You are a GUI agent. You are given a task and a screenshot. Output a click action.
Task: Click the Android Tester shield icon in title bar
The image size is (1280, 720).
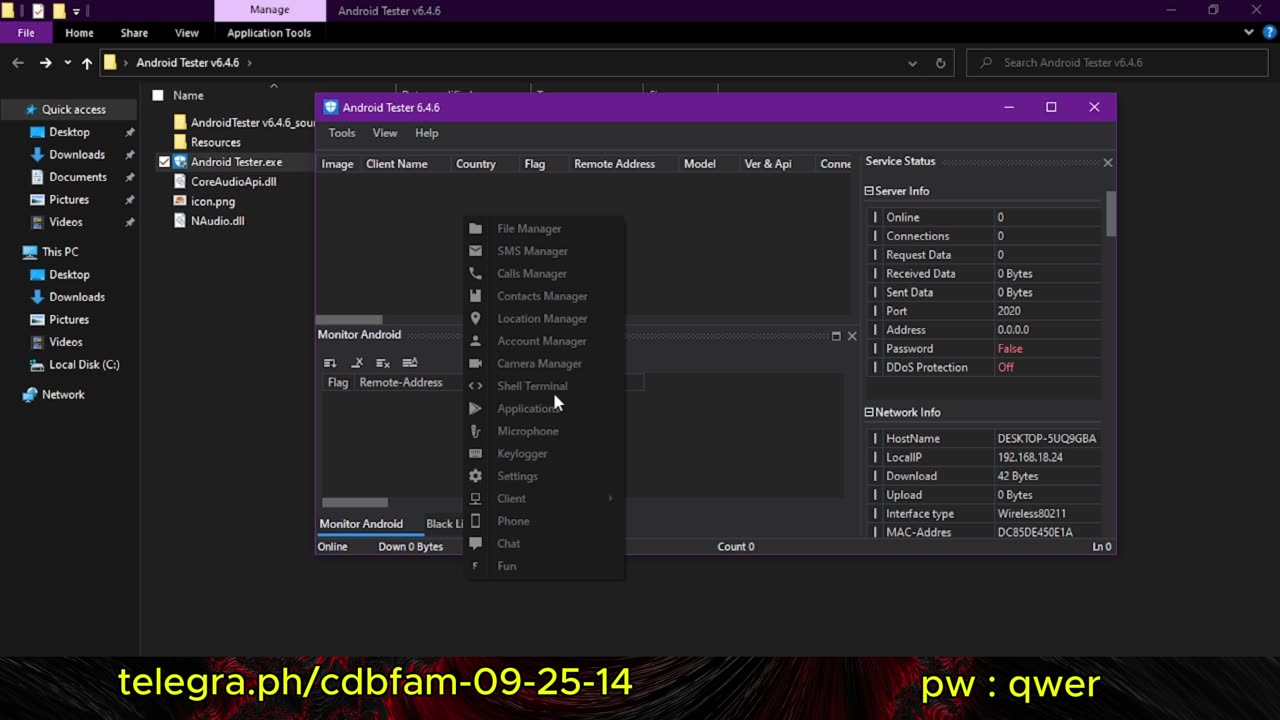pos(331,107)
